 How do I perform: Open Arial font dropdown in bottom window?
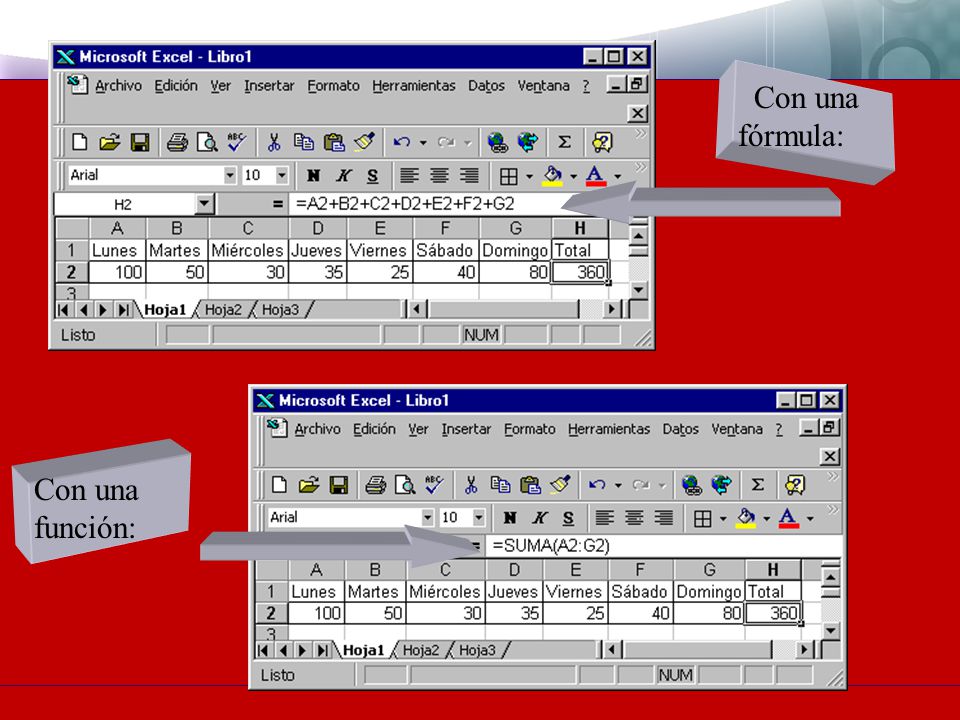tap(427, 517)
